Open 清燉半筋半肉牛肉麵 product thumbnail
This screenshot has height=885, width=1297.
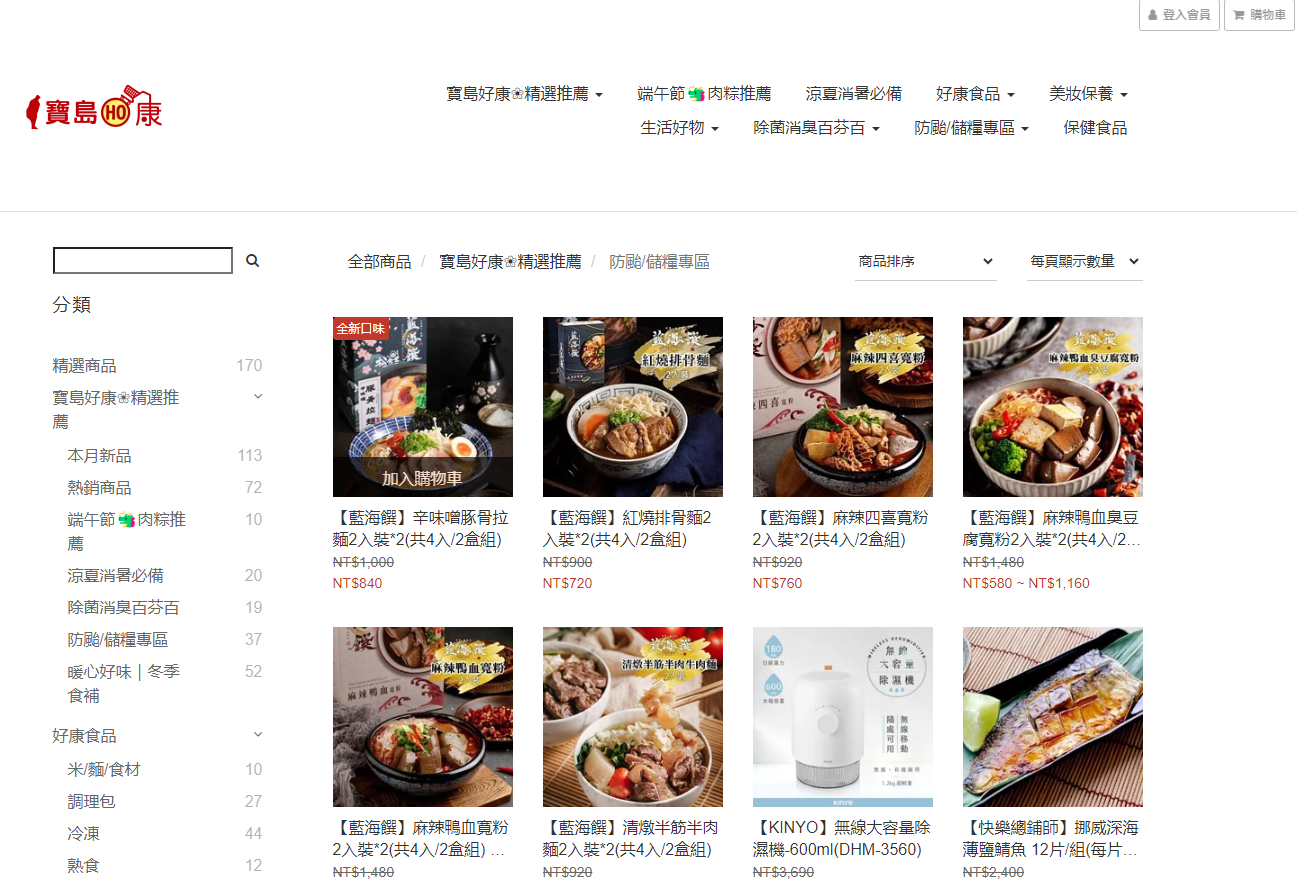click(x=633, y=717)
